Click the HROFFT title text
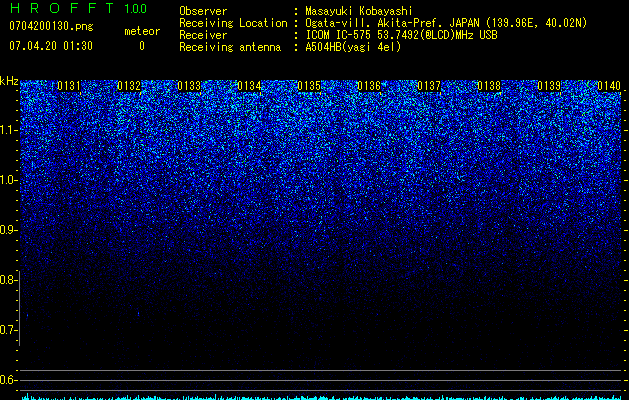Screen dimensions: 629x400 coord(62,8)
